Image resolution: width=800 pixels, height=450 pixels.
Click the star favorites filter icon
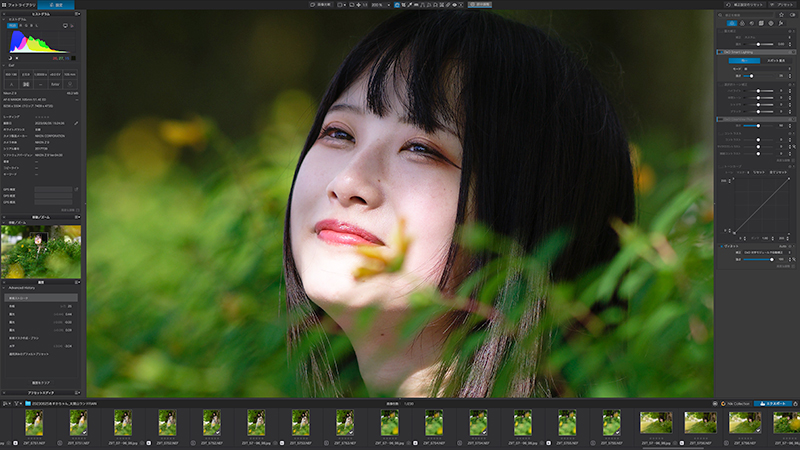tap(781, 15)
